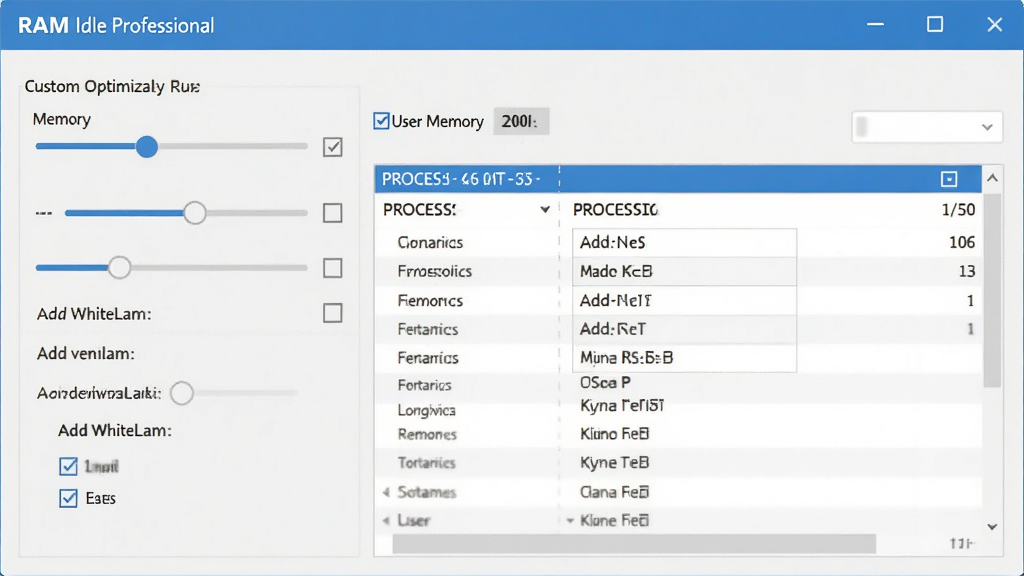This screenshot has width=1024, height=576.
Task: Click the Kliuno FeB entry
Action: 615,434
